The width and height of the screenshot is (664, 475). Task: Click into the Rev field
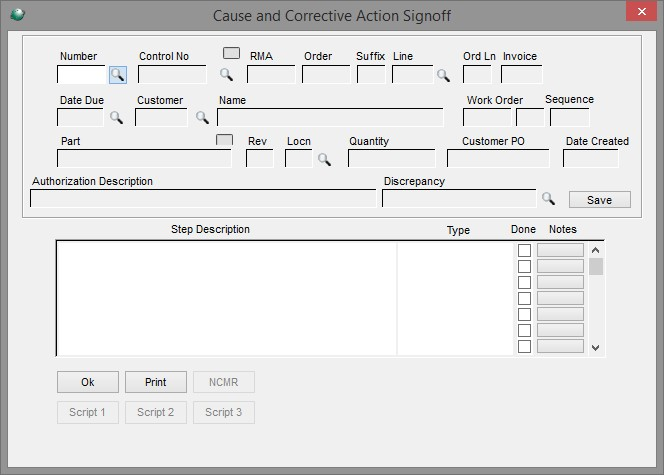click(x=260, y=158)
